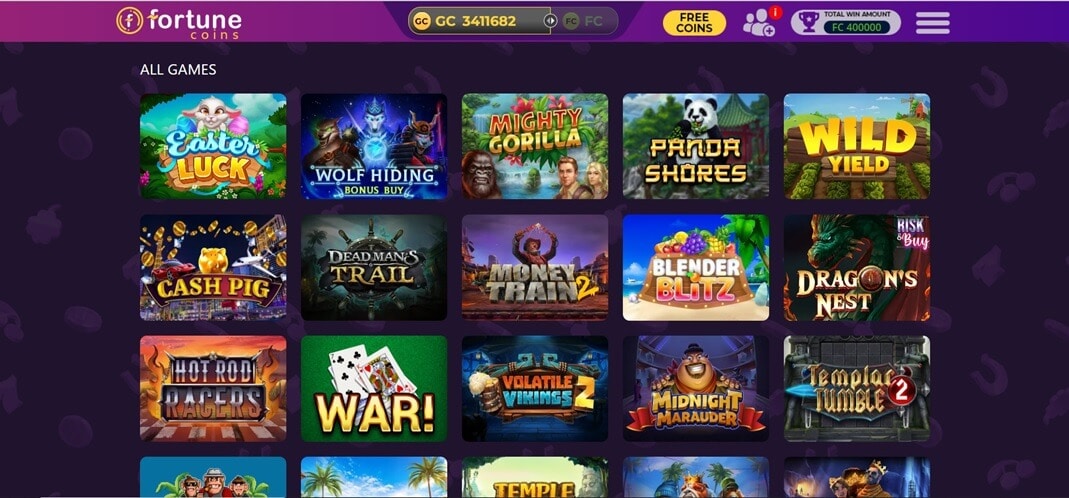Click the trophy total win icon
The height and width of the screenshot is (498, 1069).
[809, 22]
